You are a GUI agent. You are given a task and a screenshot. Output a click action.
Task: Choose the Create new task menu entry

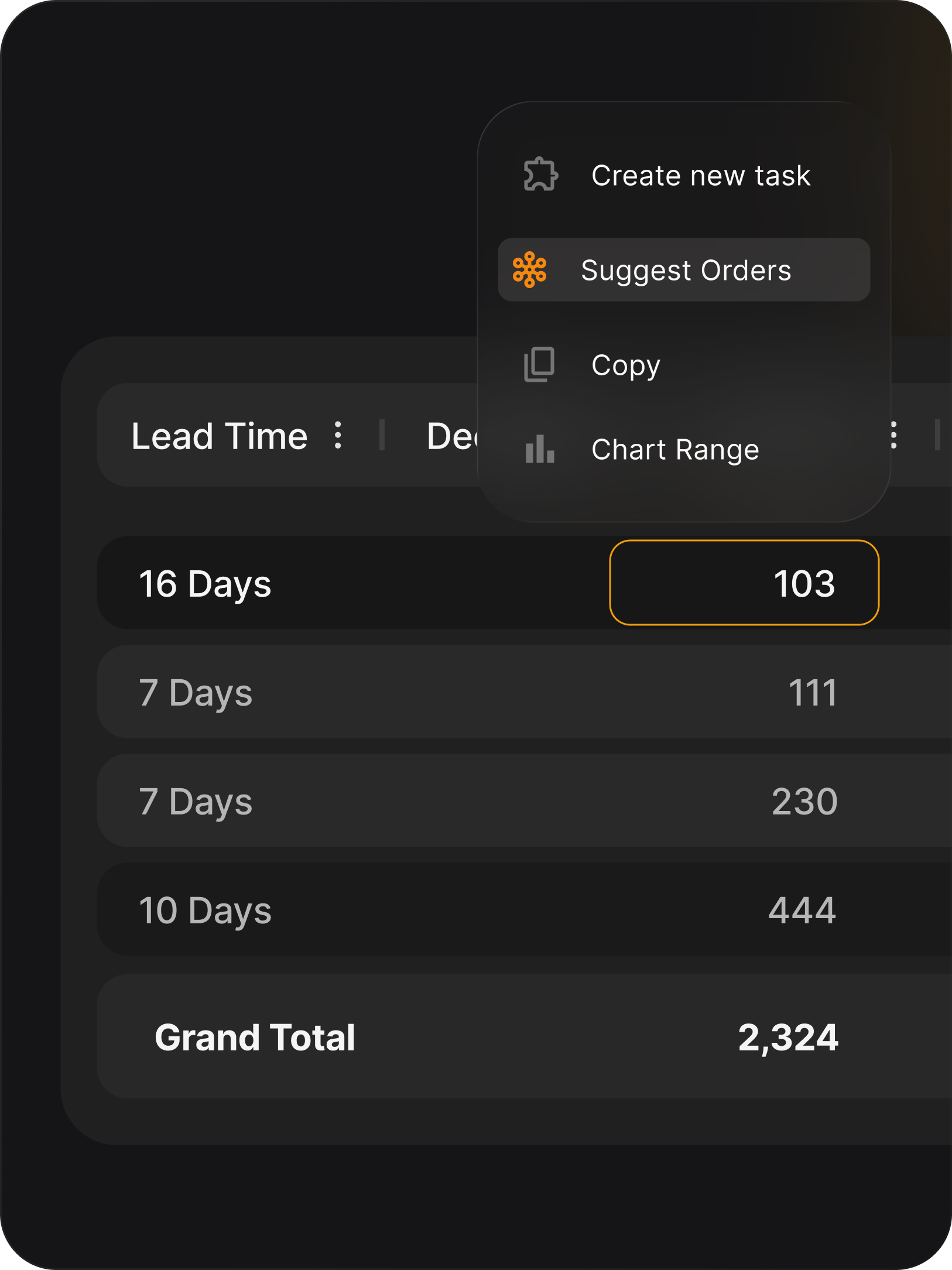pyautogui.click(x=700, y=175)
